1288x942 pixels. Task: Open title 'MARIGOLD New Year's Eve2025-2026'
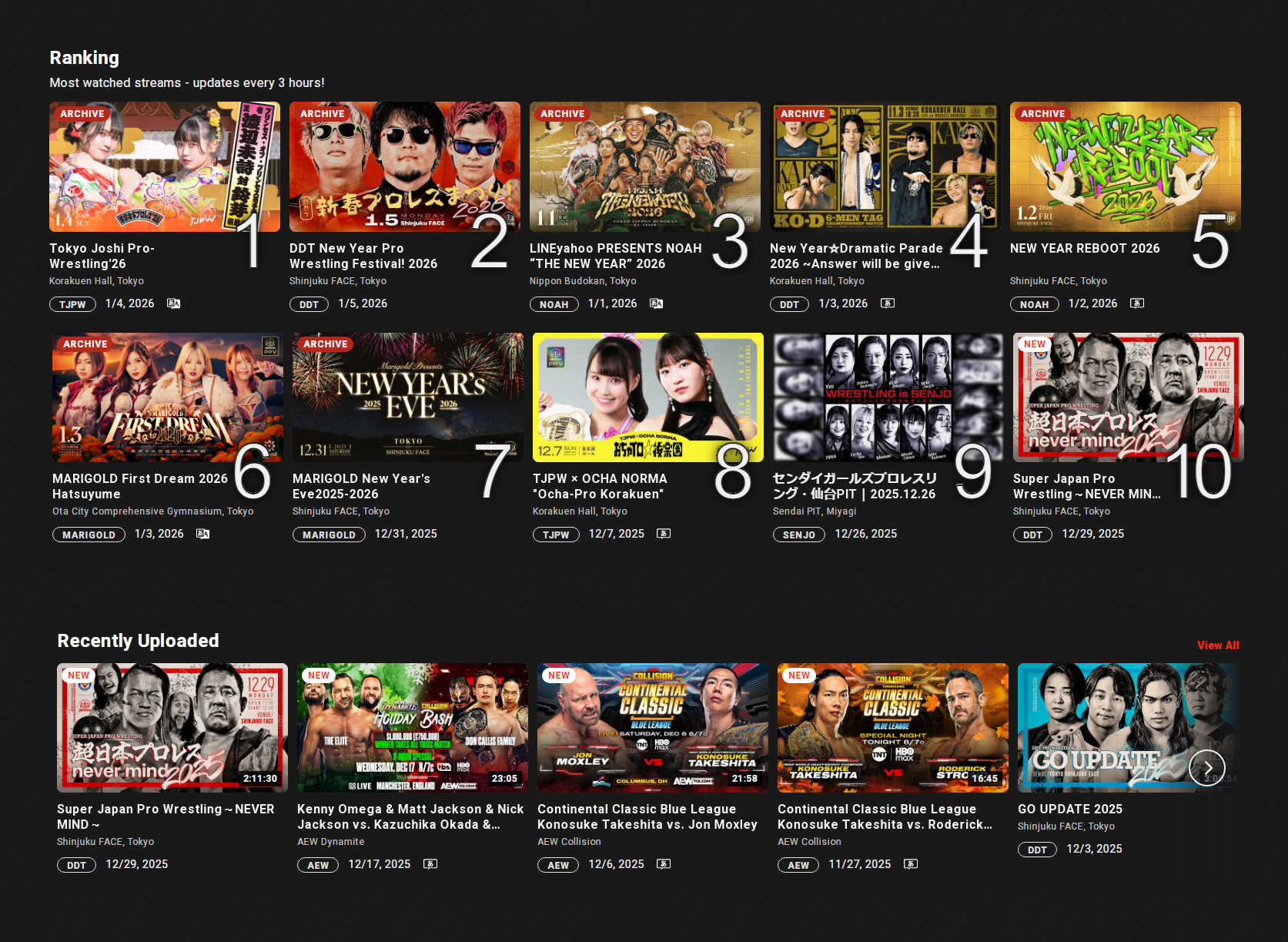[x=361, y=486]
